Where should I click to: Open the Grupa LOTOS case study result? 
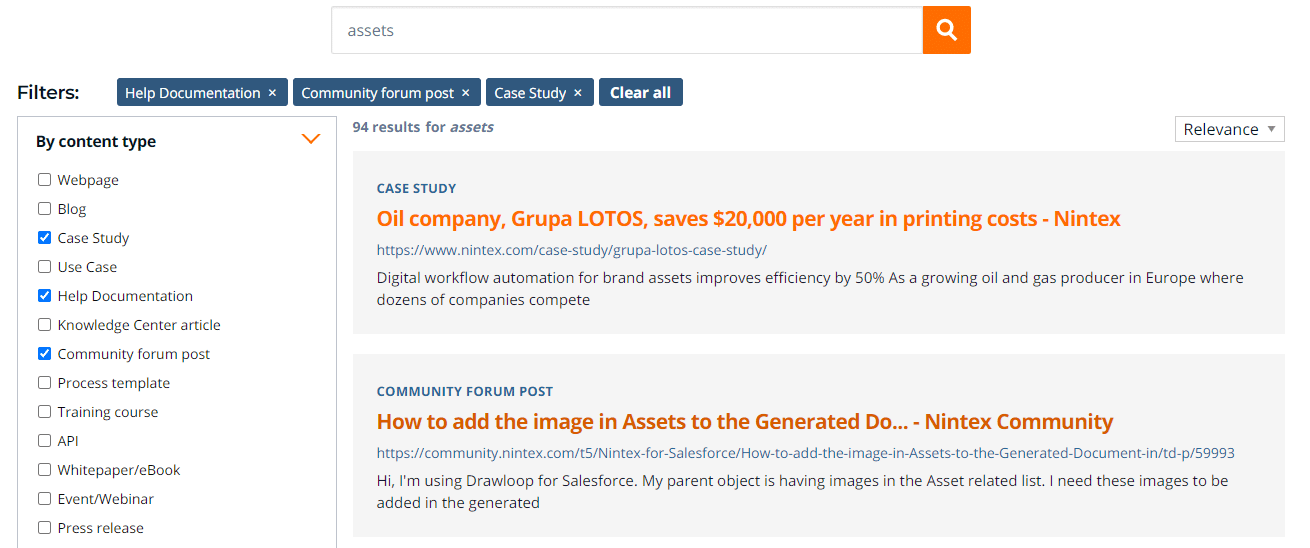point(748,219)
